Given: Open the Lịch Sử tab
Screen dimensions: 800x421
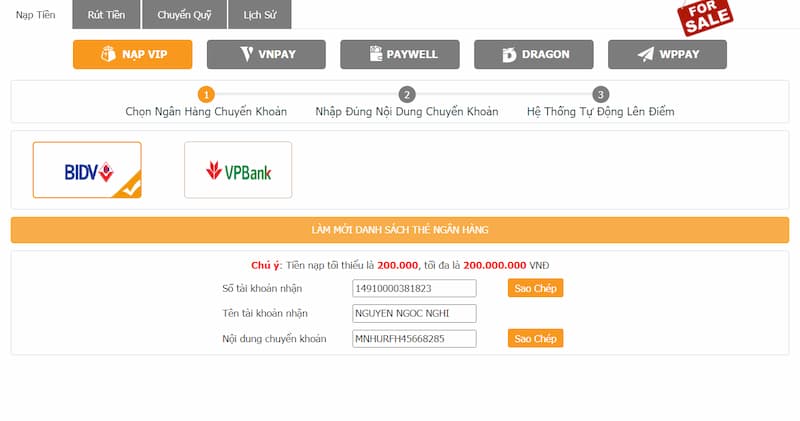Looking at the screenshot, I should 260,15.
